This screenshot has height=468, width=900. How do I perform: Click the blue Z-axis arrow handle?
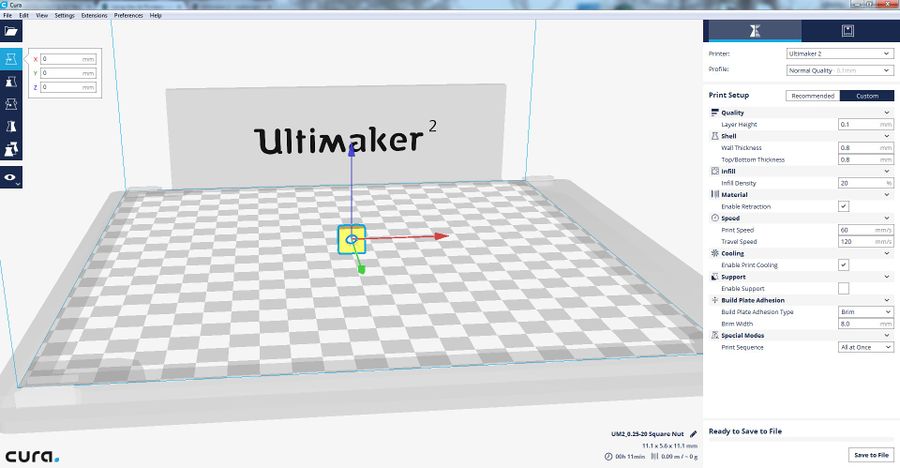click(352, 149)
